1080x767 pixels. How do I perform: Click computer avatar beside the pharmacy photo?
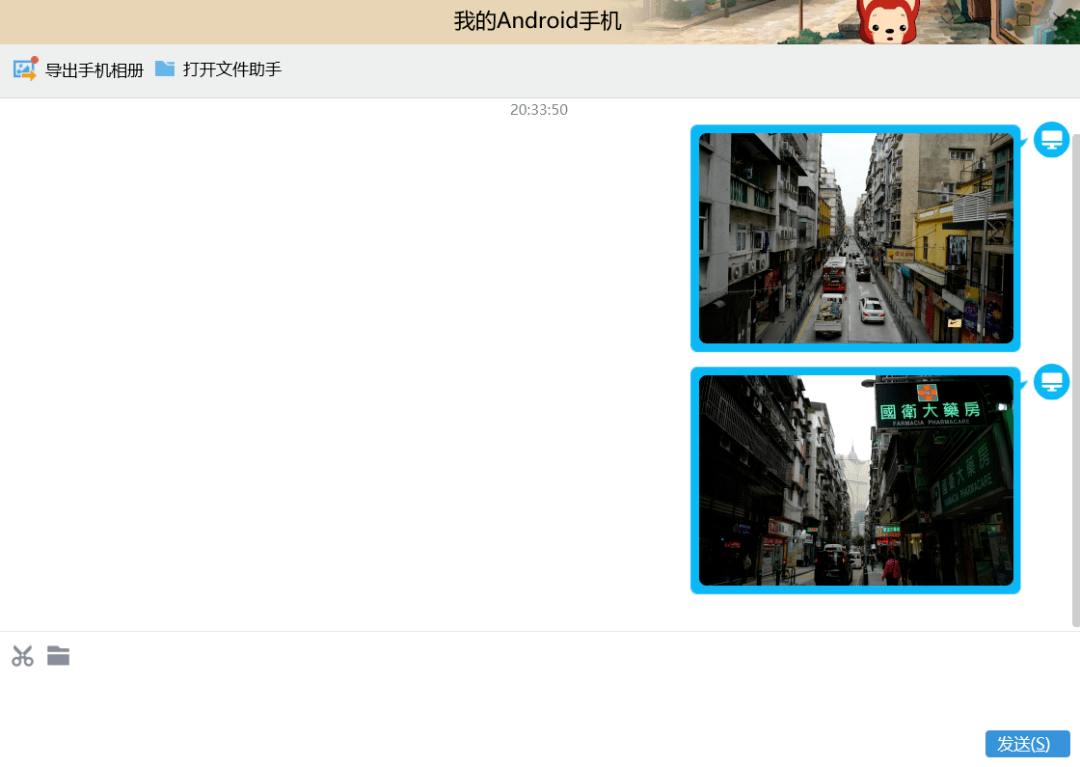(1051, 381)
